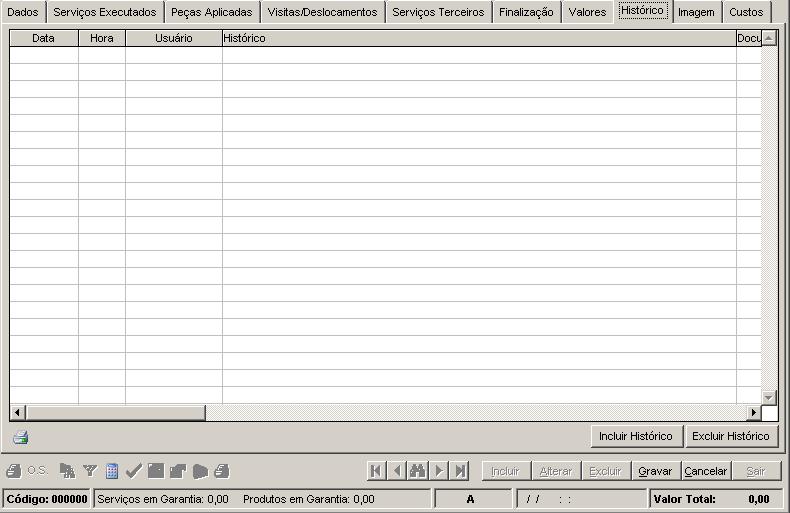This screenshot has width=790, height=513.
Task: Switch to the Finalização tab
Action: point(526,12)
